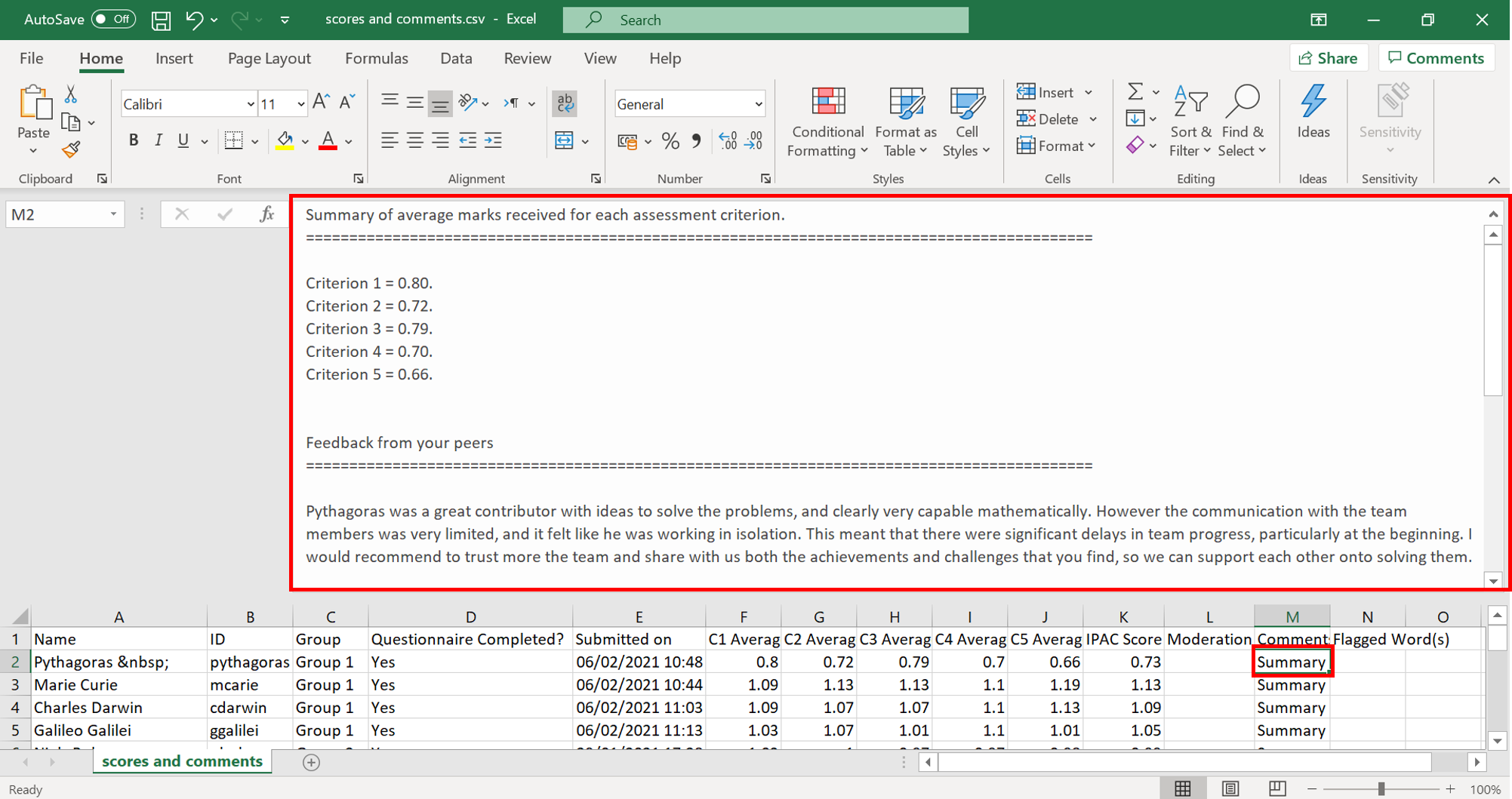This screenshot has width=1512, height=799.
Task: Apply the yellow fill color
Action: pos(285,141)
